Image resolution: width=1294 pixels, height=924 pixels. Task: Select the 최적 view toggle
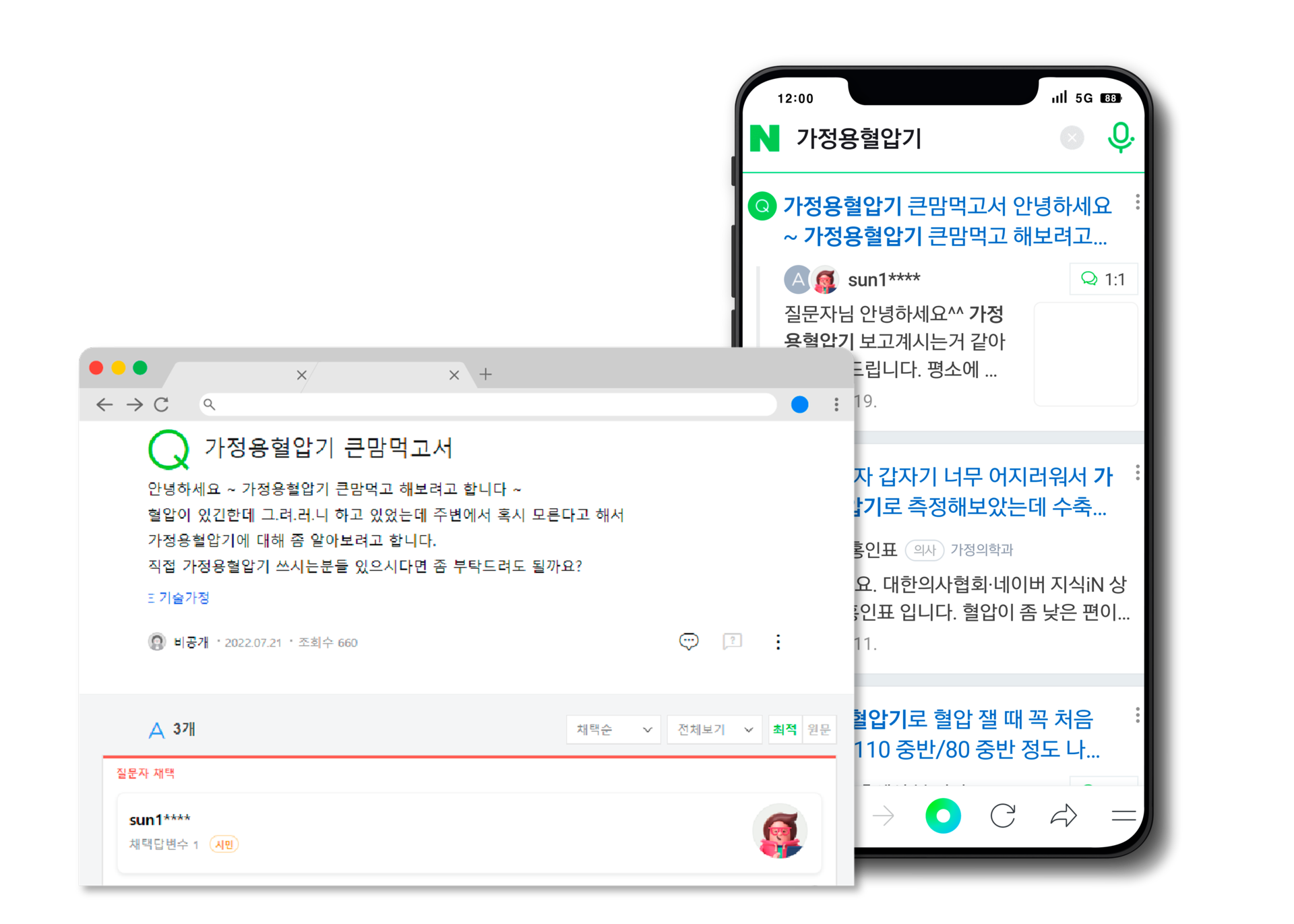[x=784, y=729]
